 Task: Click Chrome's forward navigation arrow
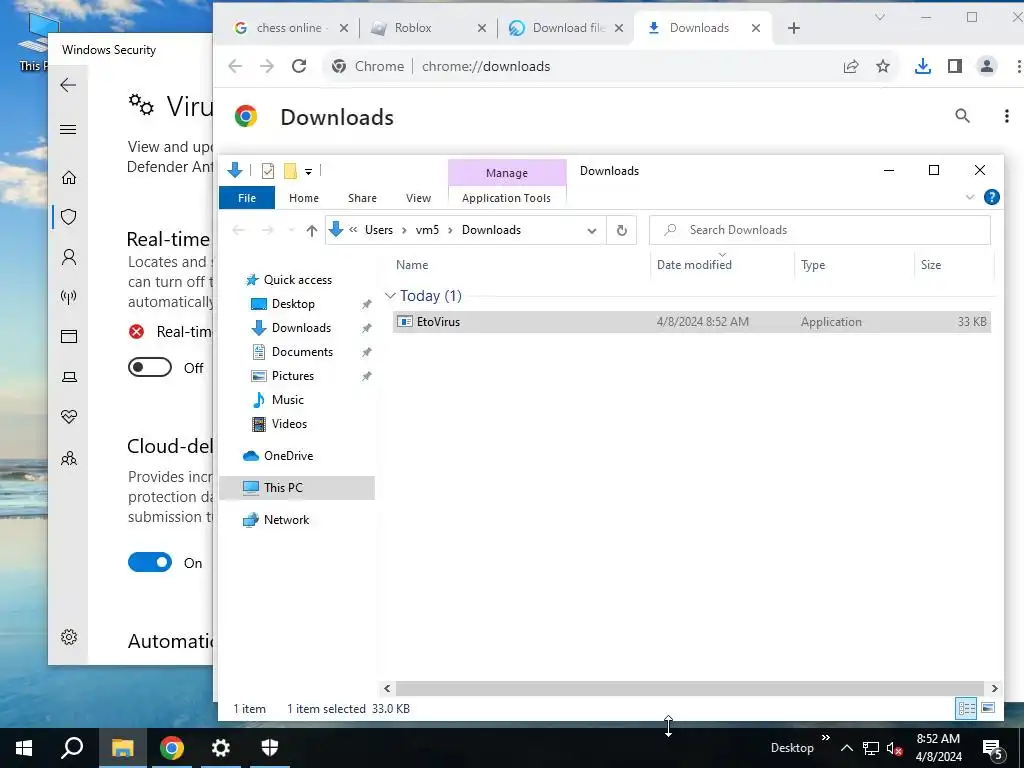coord(266,66)
